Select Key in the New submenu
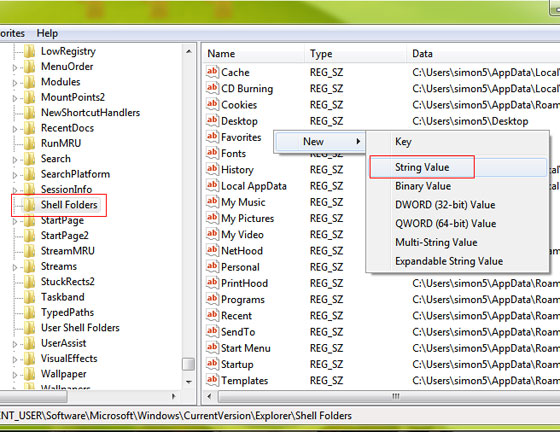This screenshot has height=432, width=560. click(403, 142)
